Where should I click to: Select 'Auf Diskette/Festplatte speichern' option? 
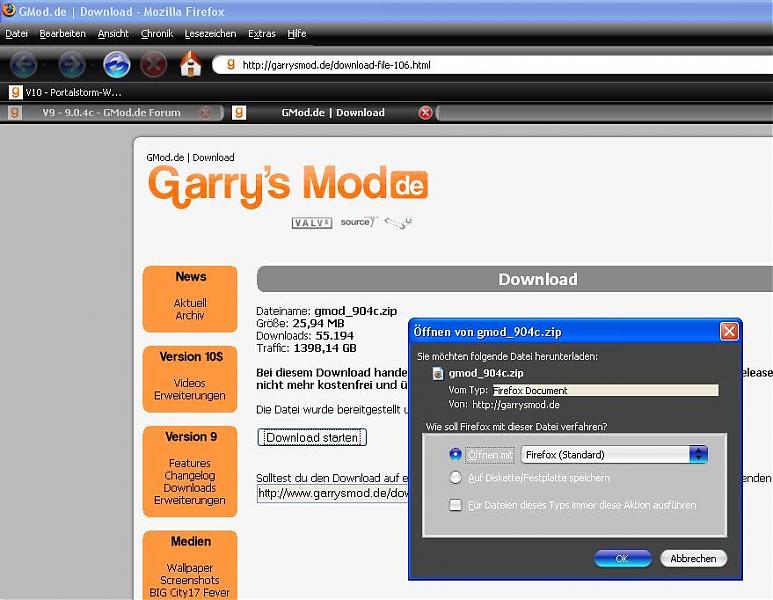tap(456, 478)
